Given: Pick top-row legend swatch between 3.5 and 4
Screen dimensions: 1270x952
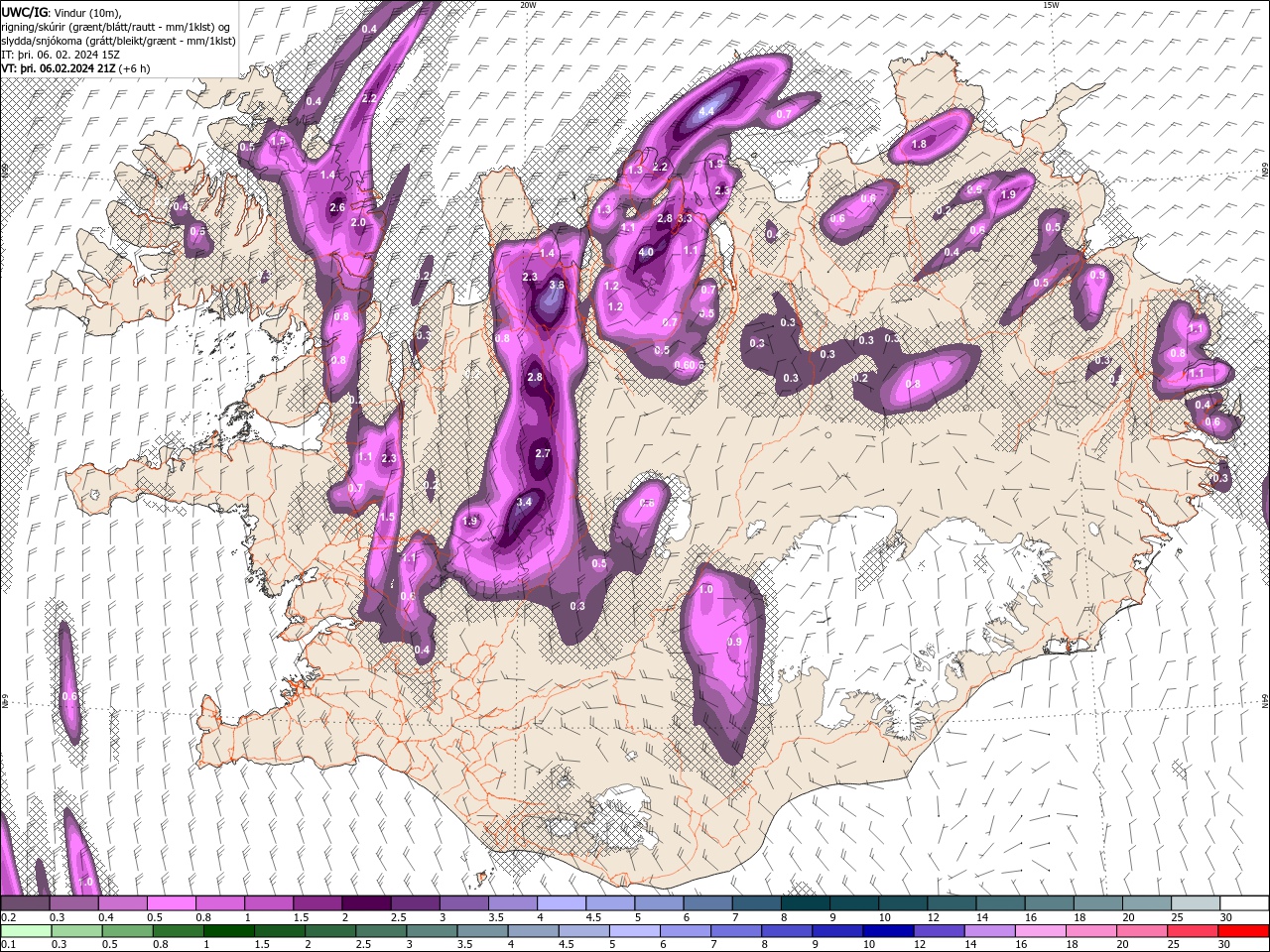Looking at the screenshot, I should [511, 903].
